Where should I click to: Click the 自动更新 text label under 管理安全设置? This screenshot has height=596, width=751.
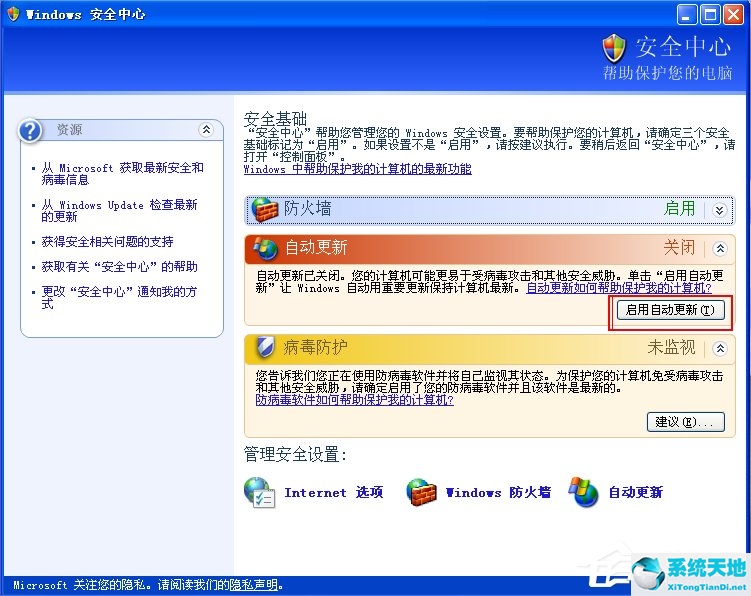(x=636, y=493)
